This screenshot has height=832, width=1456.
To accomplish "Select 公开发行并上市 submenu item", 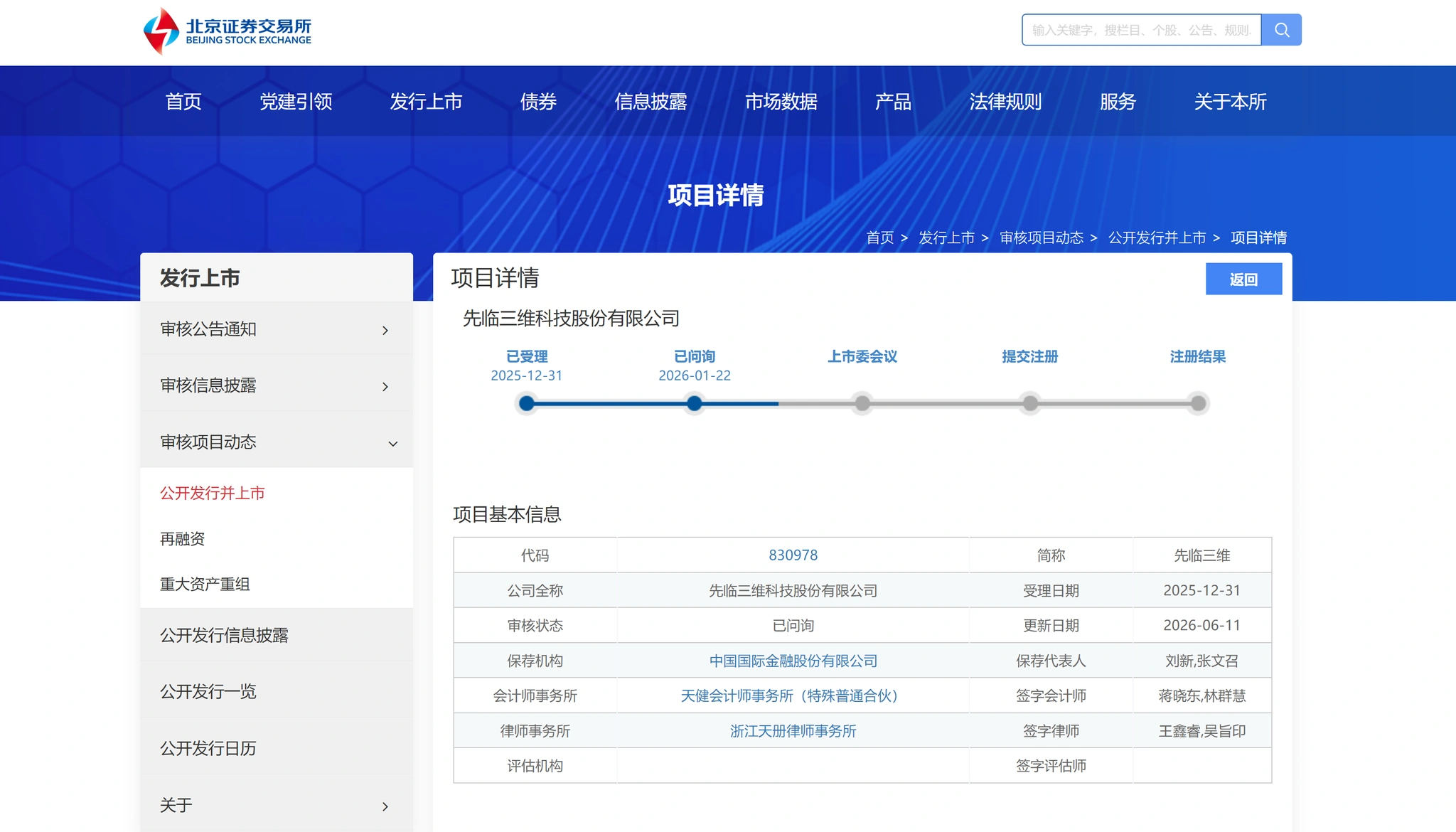I will [x=212, y=493].
